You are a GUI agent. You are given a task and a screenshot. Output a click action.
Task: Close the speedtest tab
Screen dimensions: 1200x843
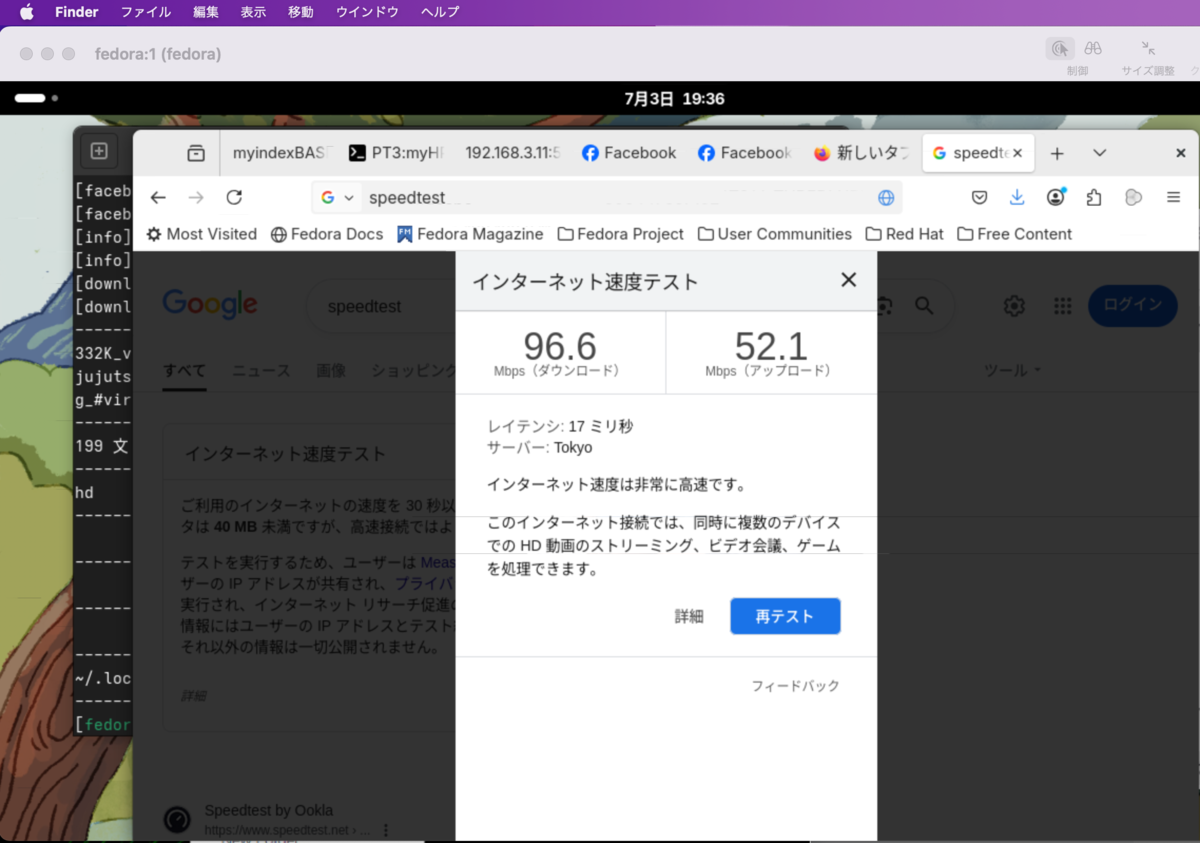[1017, 153]
